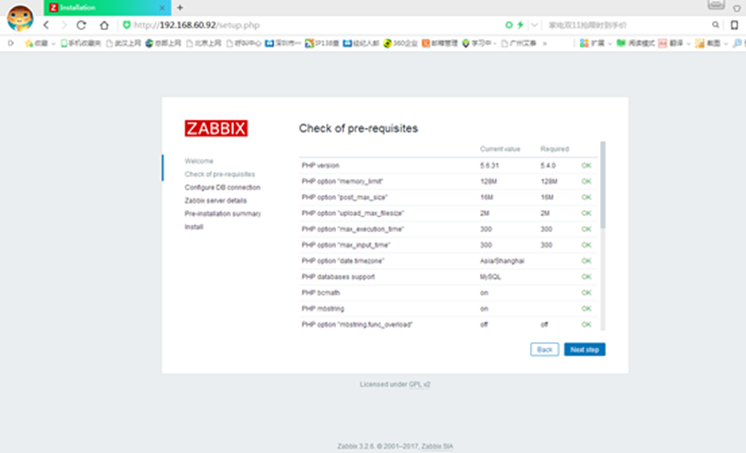746x453 pixels.
Task: Click the browser skin icon at top right
Action: coord(737,8)
